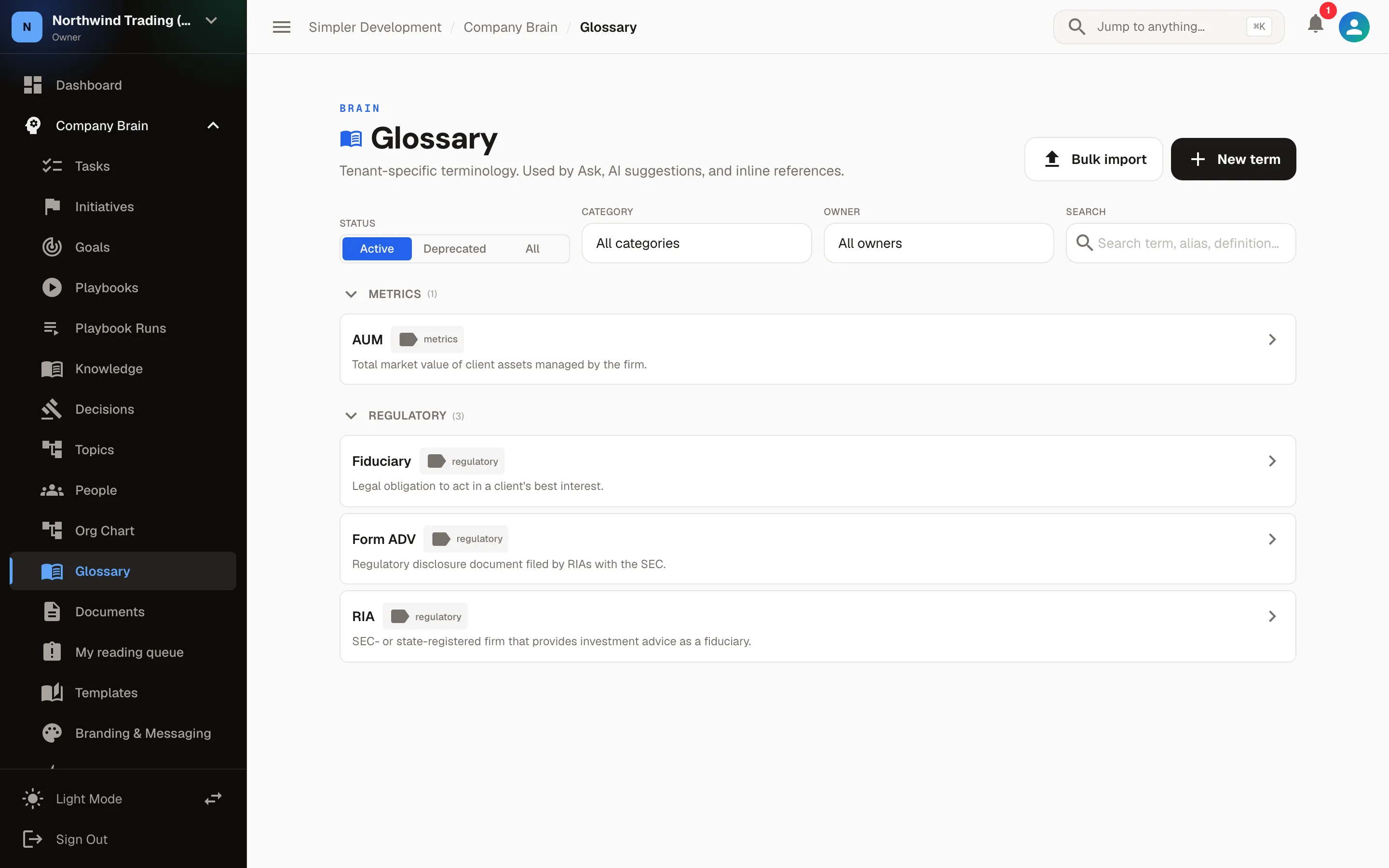
Task: Open Decisions via its gavel icon
Action: point(52,409)
